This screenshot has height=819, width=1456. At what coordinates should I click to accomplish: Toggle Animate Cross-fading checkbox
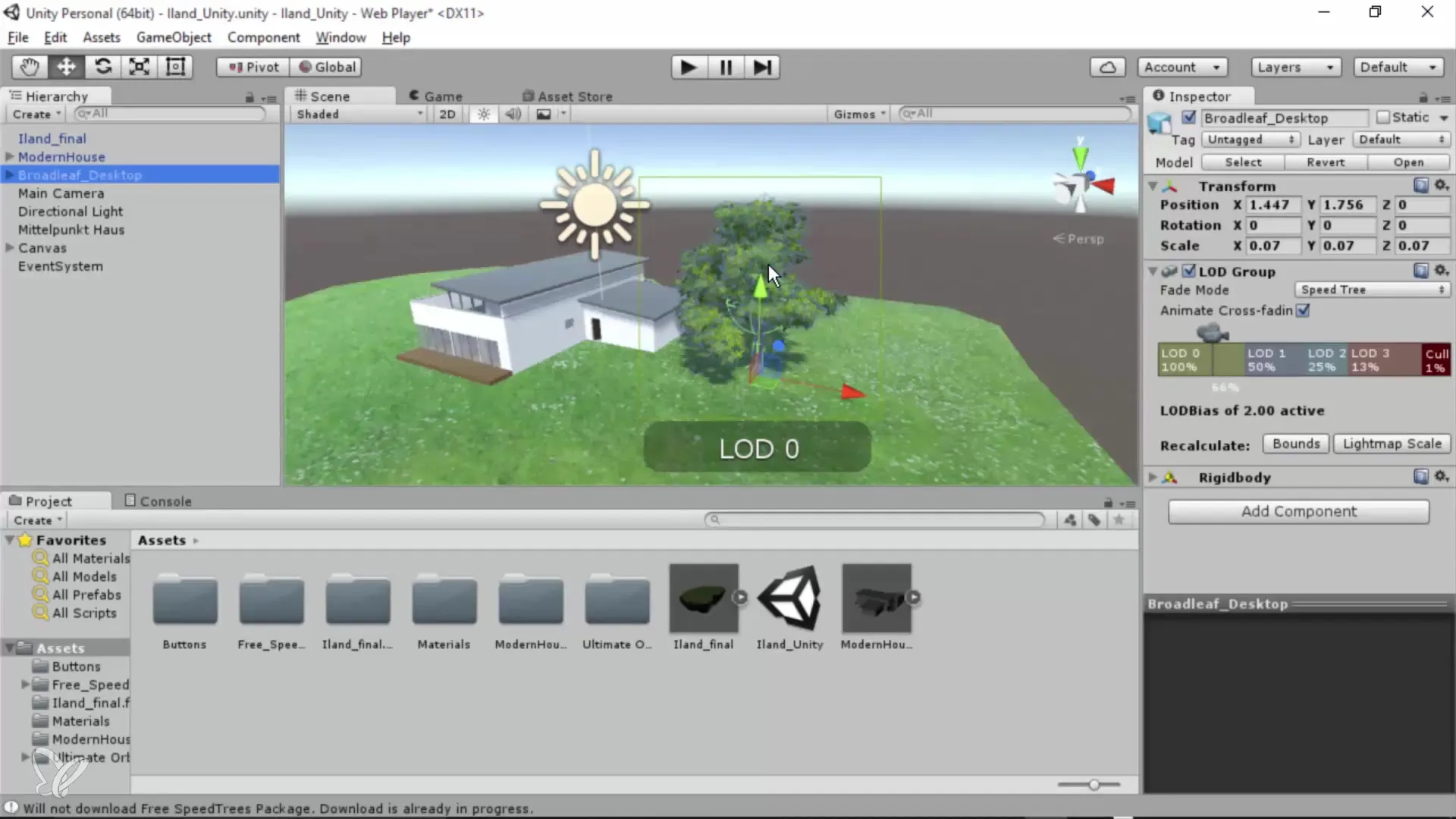point(1304,310)
